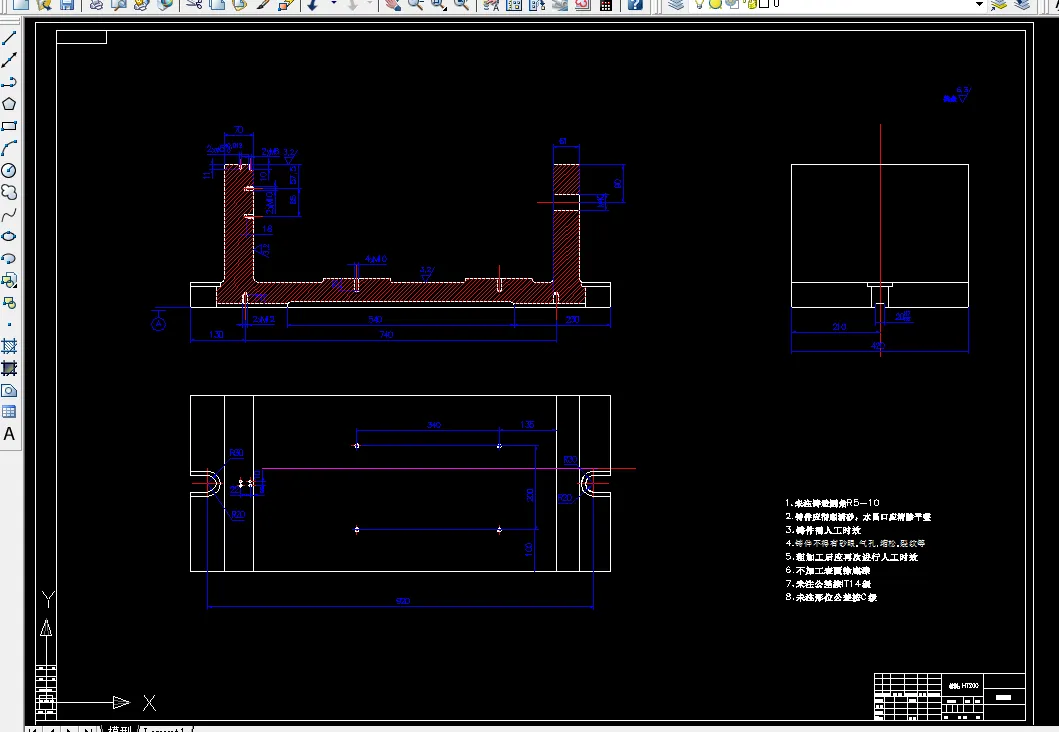Paste from clipboard via toolbar icon
The height and width of the screenshot is (732, 1059).
pyautogui.click(x=239, y=4)
